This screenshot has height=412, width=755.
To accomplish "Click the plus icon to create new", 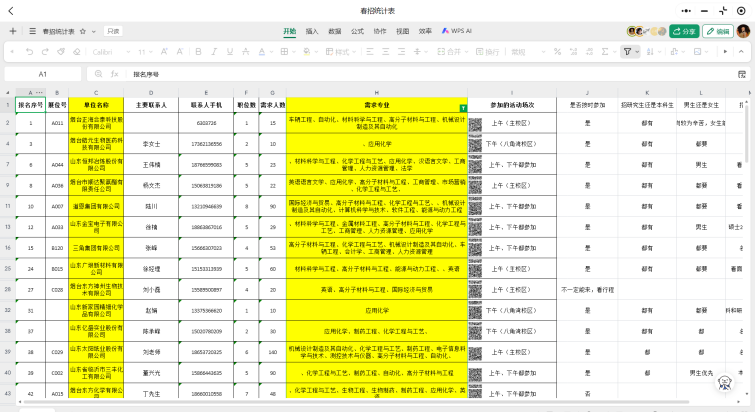I will point(13,31).
